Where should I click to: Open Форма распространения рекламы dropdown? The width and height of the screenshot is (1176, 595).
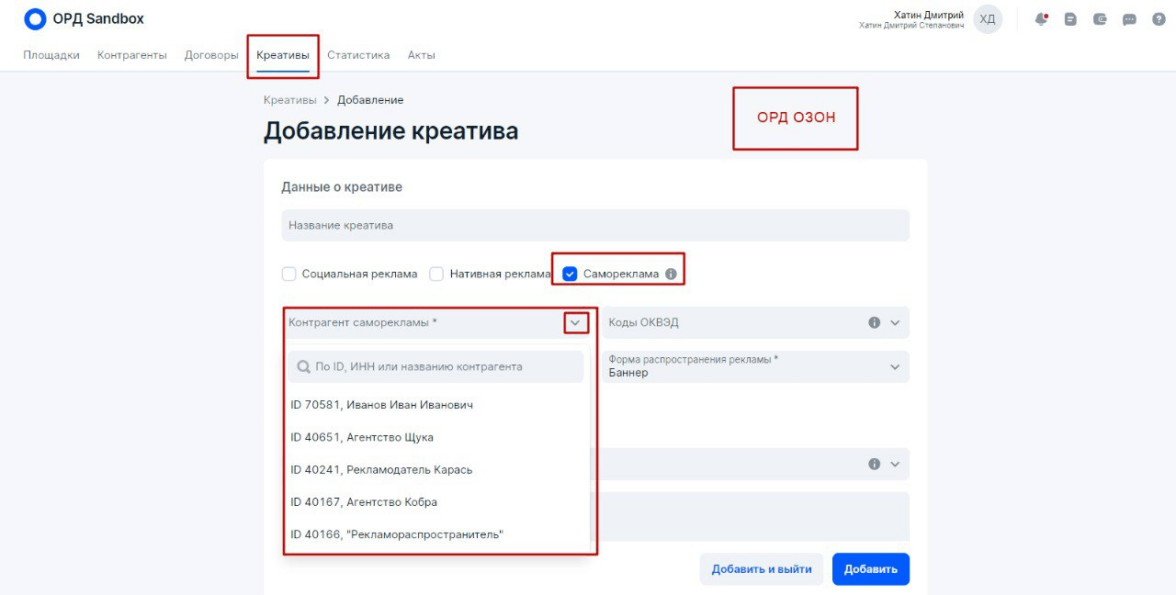(755, 367)
